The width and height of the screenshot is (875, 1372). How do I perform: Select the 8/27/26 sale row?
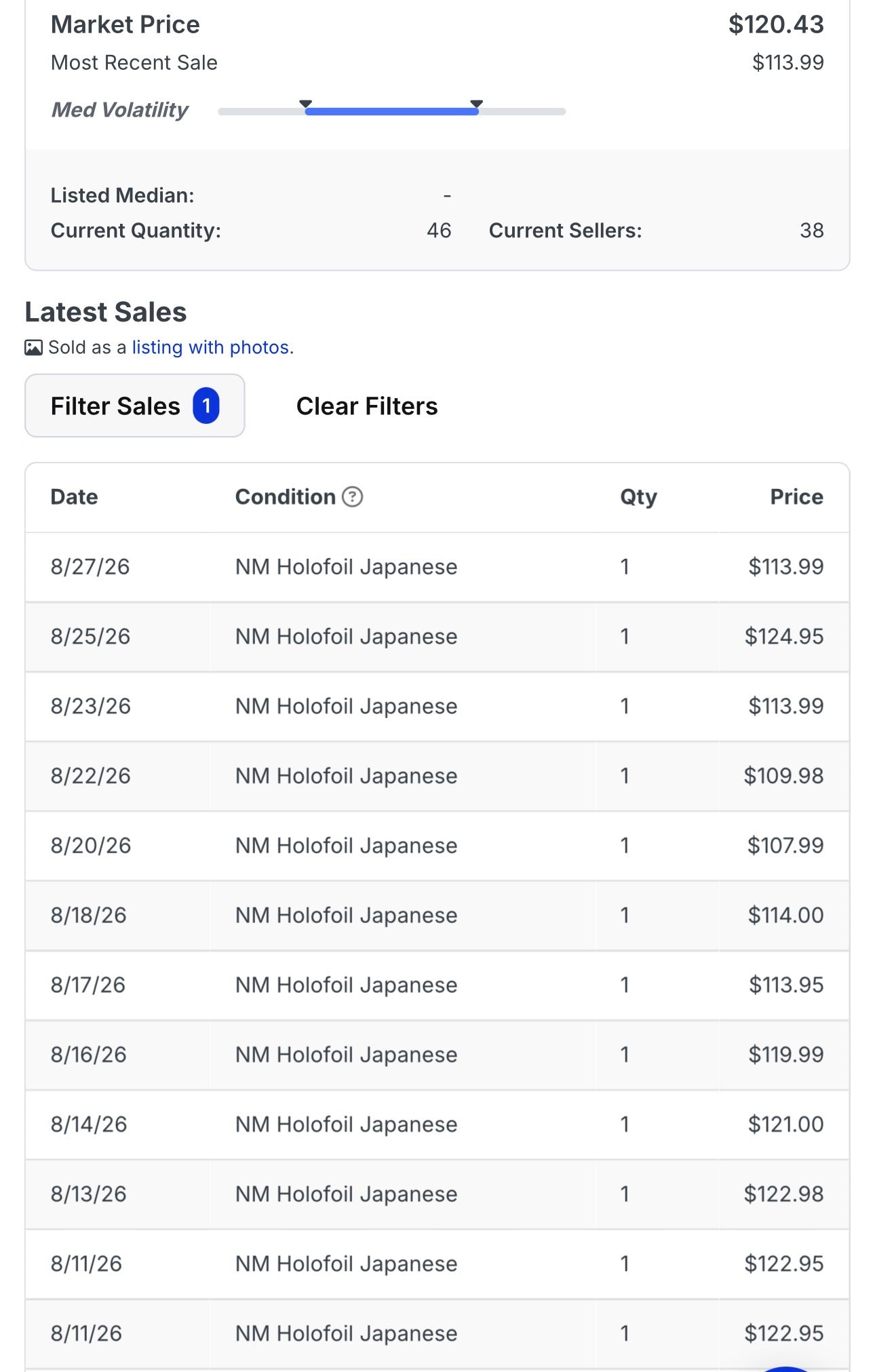pos(437,566)
